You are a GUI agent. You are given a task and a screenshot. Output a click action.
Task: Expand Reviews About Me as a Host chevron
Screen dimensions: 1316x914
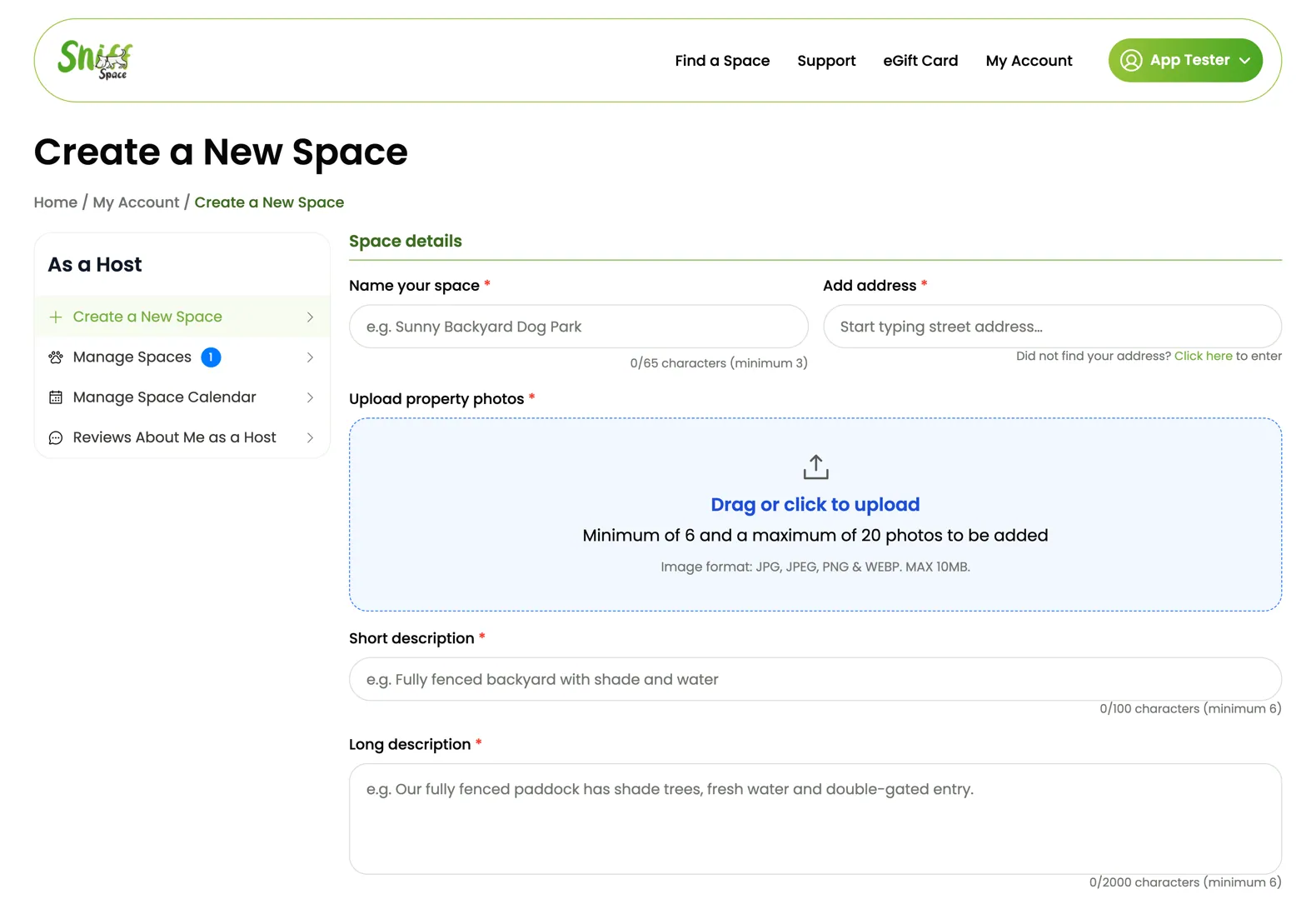coord(310,437)
